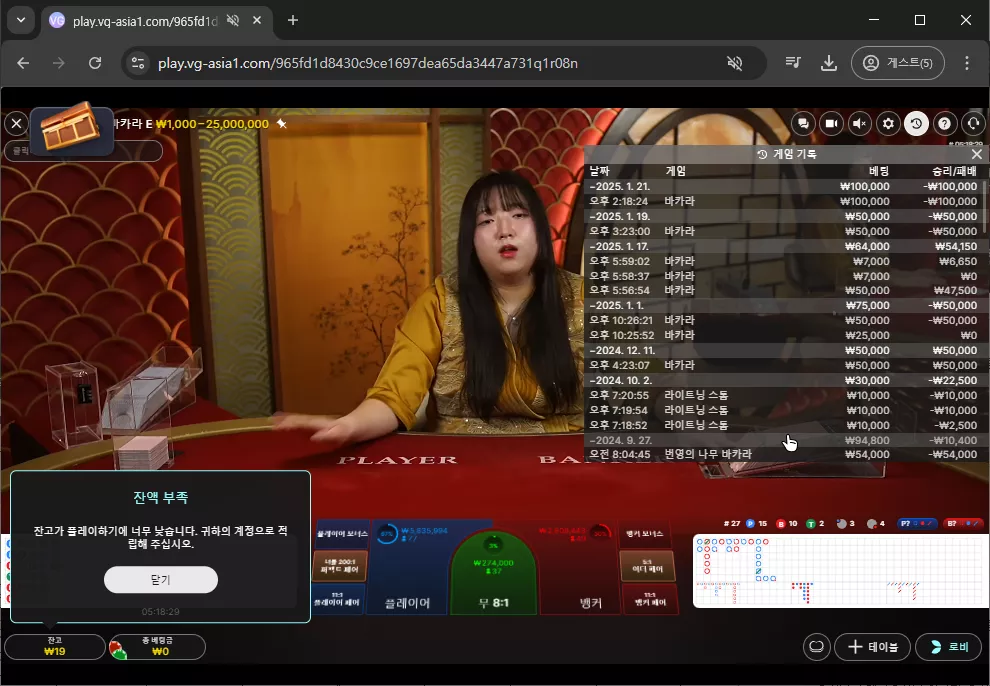Click the P? player prediction indicator
The width and height of the screenshot is (990, 686).
(x=915, y=523)
